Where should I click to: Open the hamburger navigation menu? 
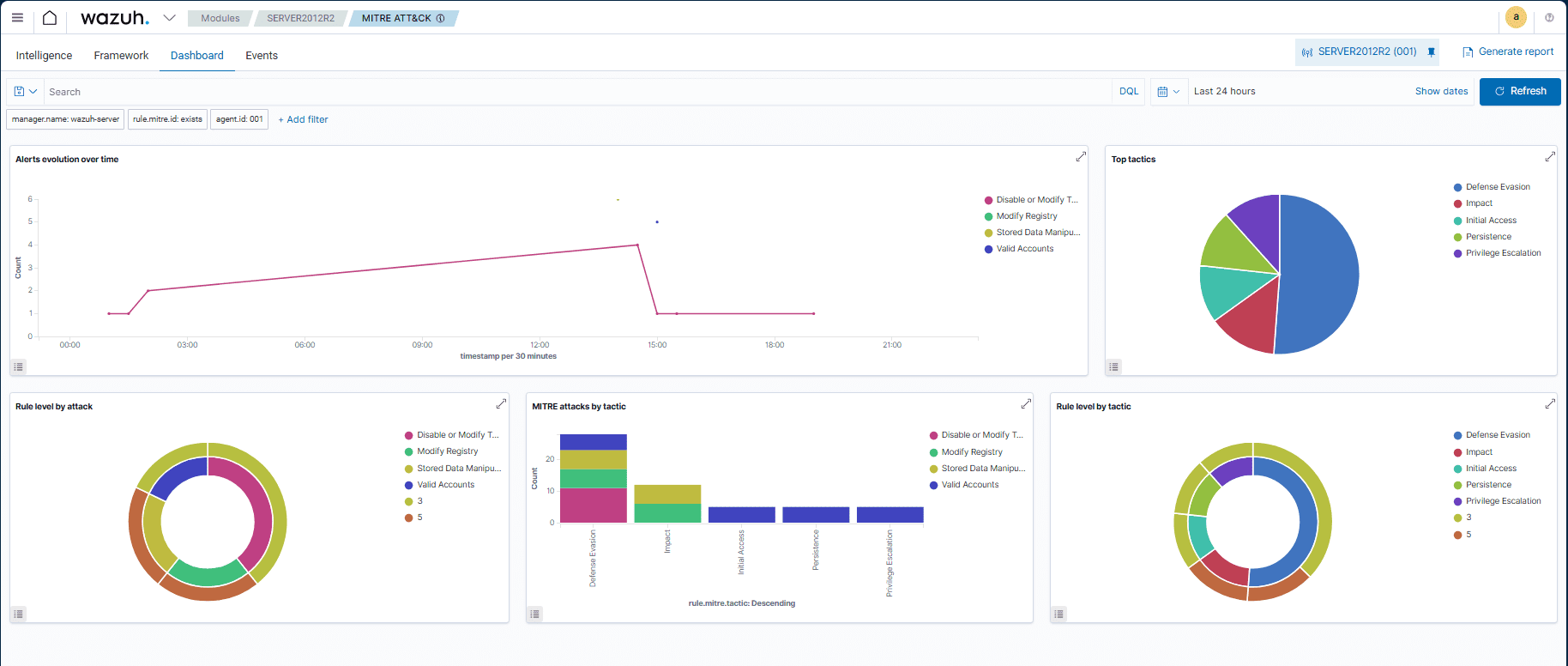tap(17, 17)
